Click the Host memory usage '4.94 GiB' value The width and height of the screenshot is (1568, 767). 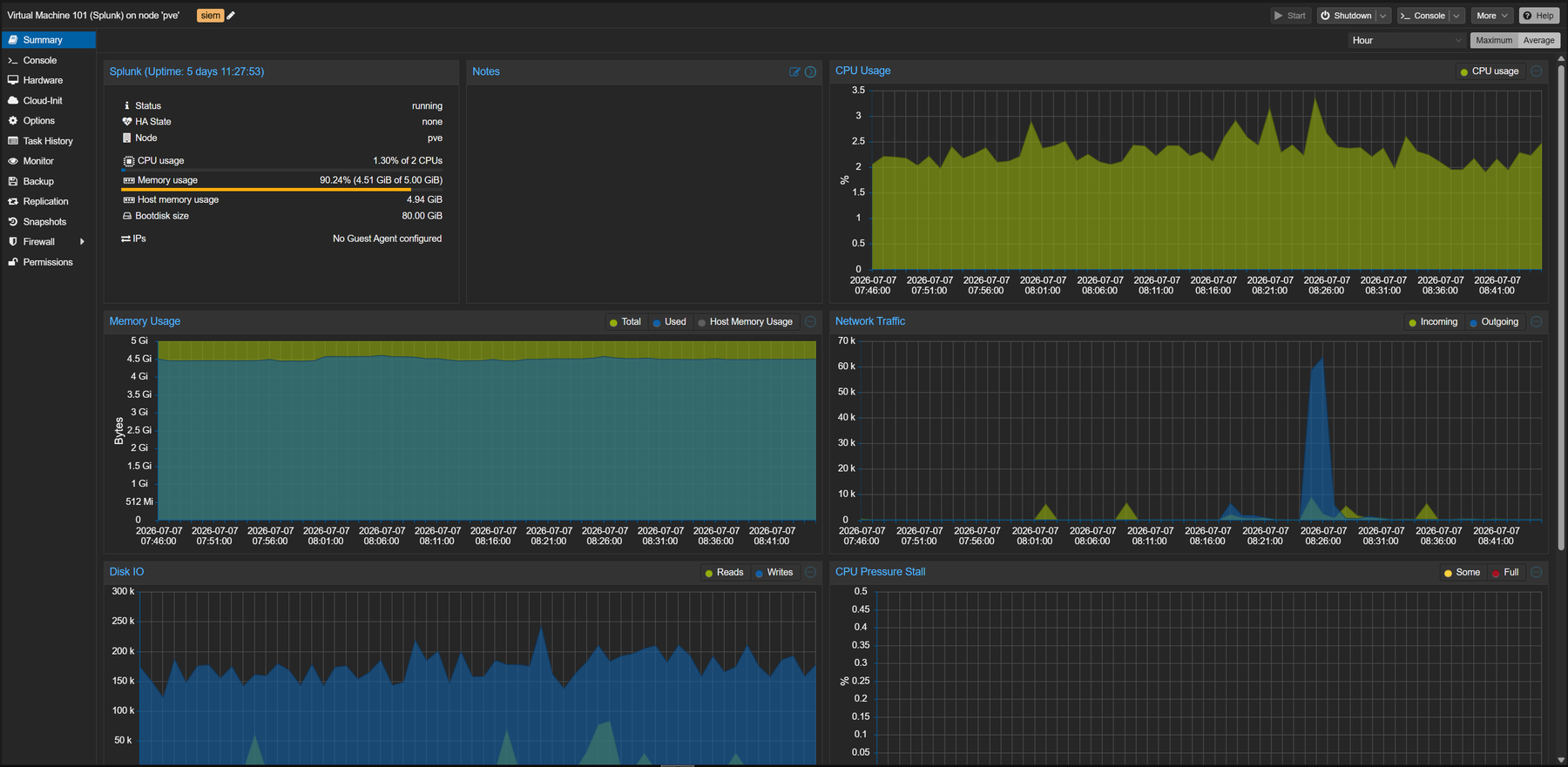424,199
